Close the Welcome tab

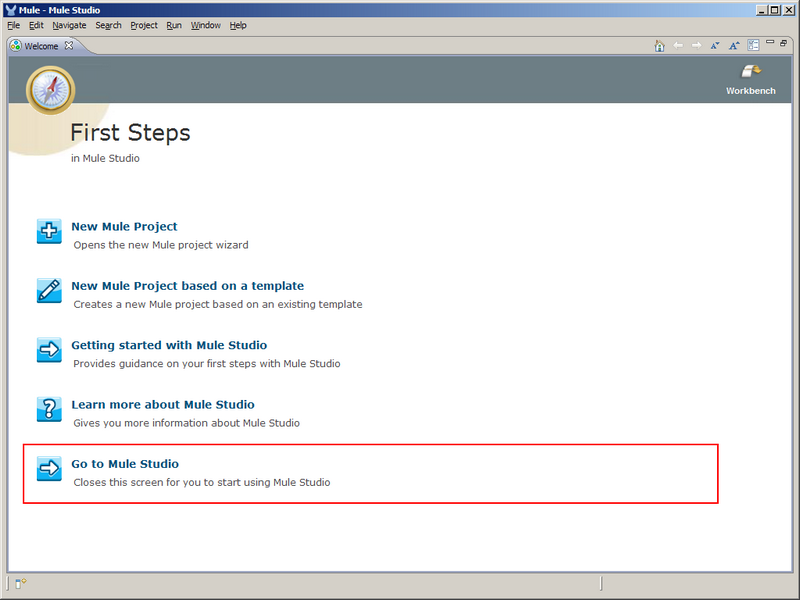point(69,45)
